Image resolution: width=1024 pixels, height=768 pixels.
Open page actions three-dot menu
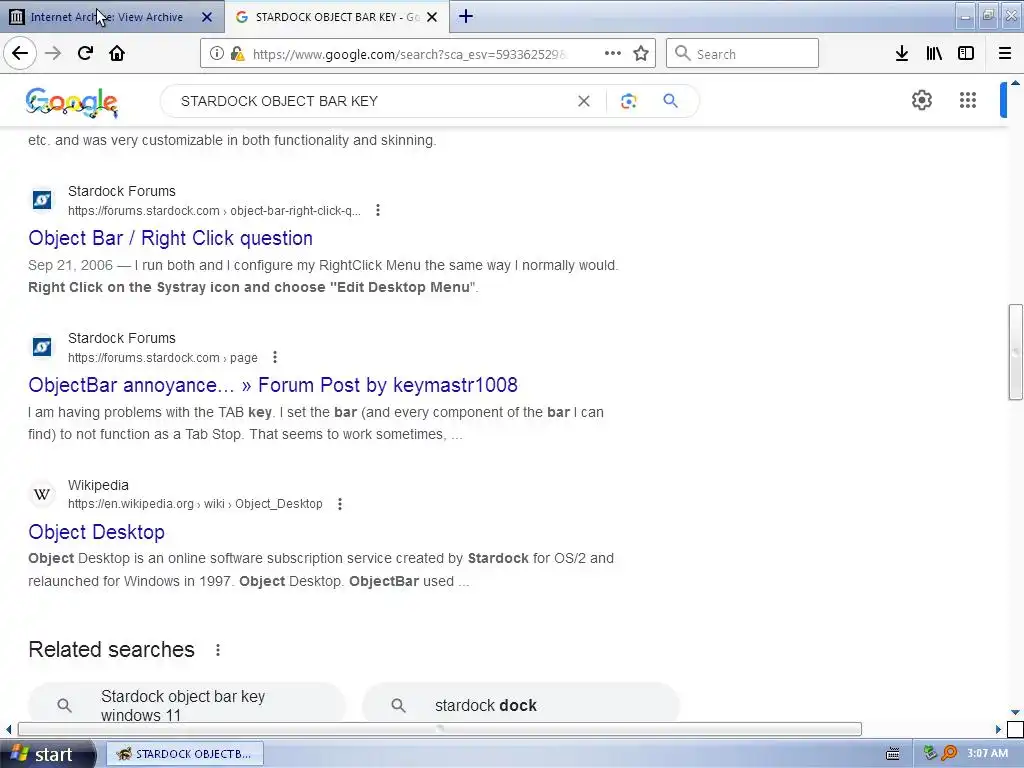coord(613,54)
